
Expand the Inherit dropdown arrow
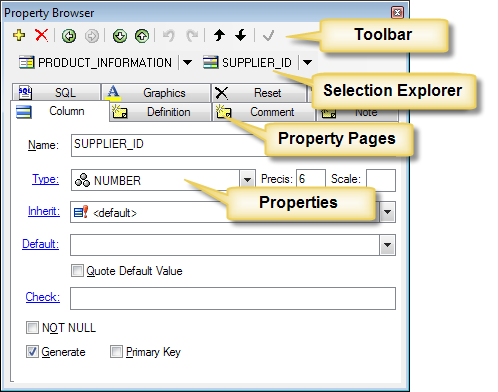point(387,212)
